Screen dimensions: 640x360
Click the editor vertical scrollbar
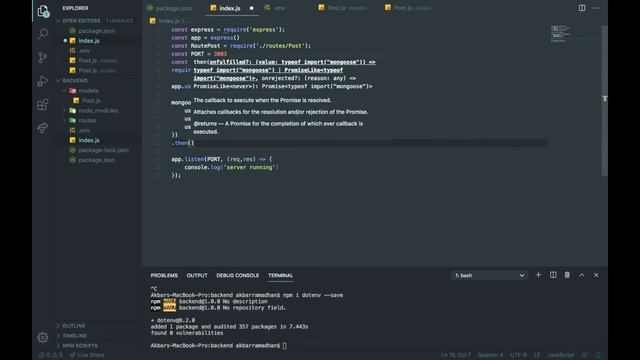pyautogui.click(x=604, y=100)
